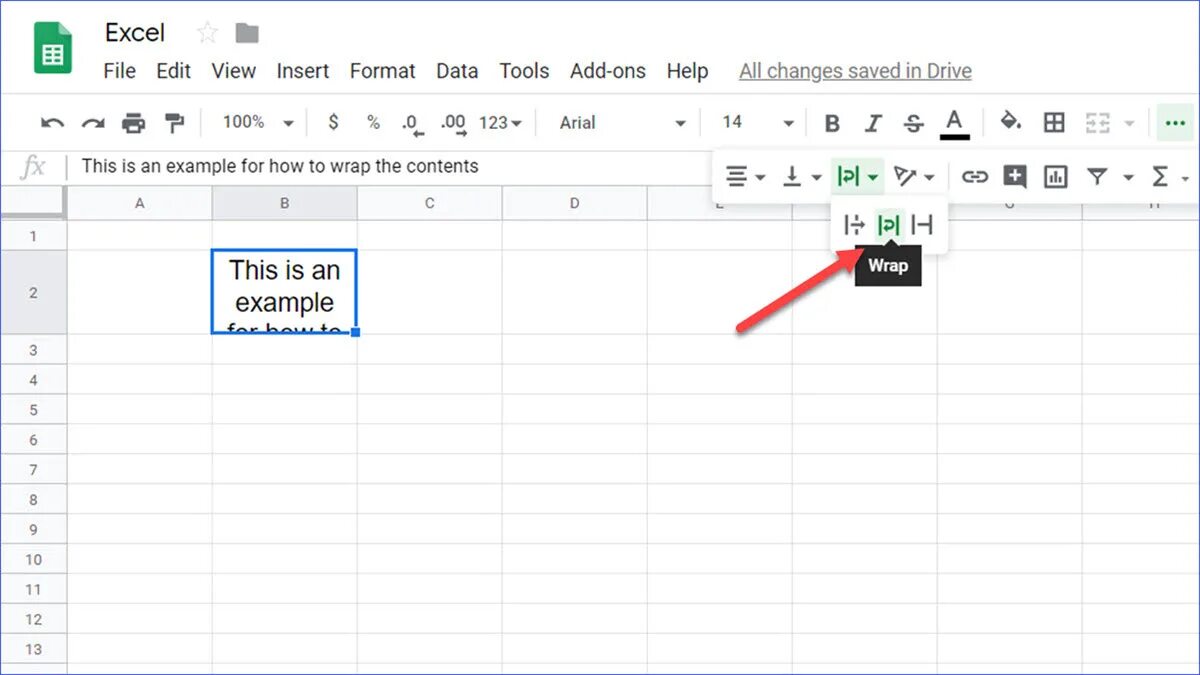Choose the Clip wrapping option
Viewport: 1200px width, 675px height.
coord(922,225)
